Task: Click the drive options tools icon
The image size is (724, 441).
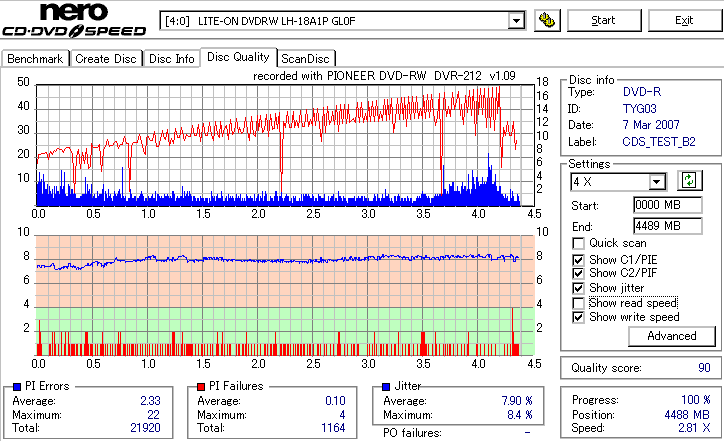Action: 547,20
